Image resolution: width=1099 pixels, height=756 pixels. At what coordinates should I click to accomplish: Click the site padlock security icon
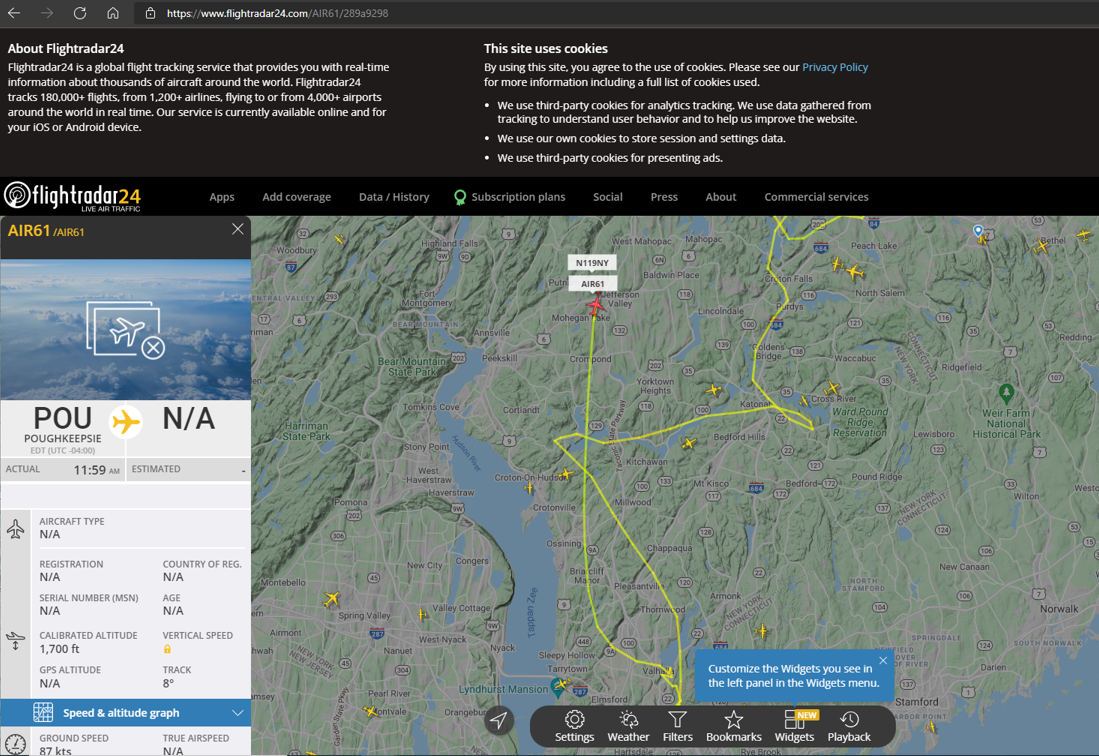(x=150, y=13)
